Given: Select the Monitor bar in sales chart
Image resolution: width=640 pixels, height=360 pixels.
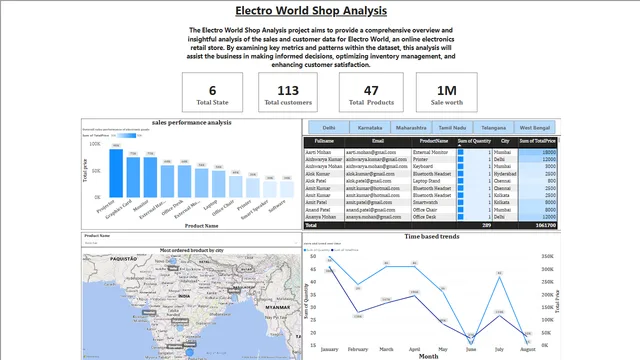Looking at the screenshot, I should 150,177.
